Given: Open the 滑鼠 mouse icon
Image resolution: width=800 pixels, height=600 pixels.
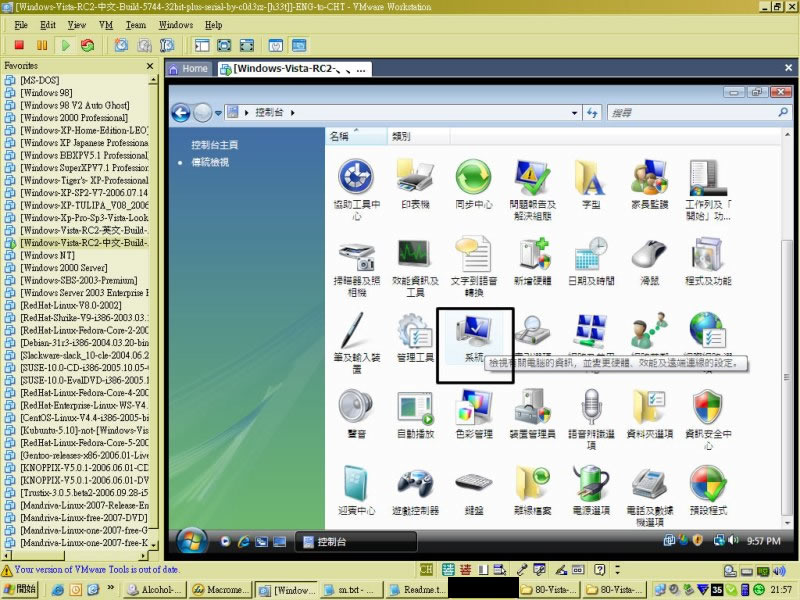Looking at the screenshot, I should (x=649, y=260).
